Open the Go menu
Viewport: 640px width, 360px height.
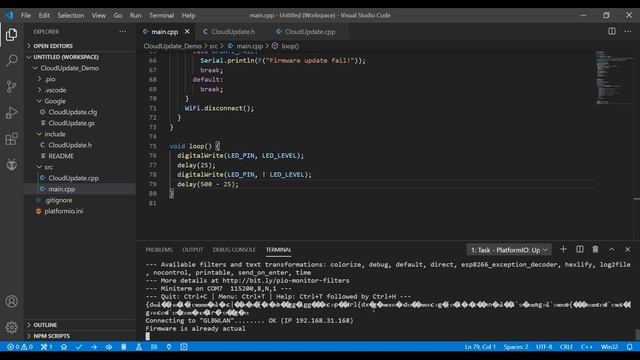118,15
